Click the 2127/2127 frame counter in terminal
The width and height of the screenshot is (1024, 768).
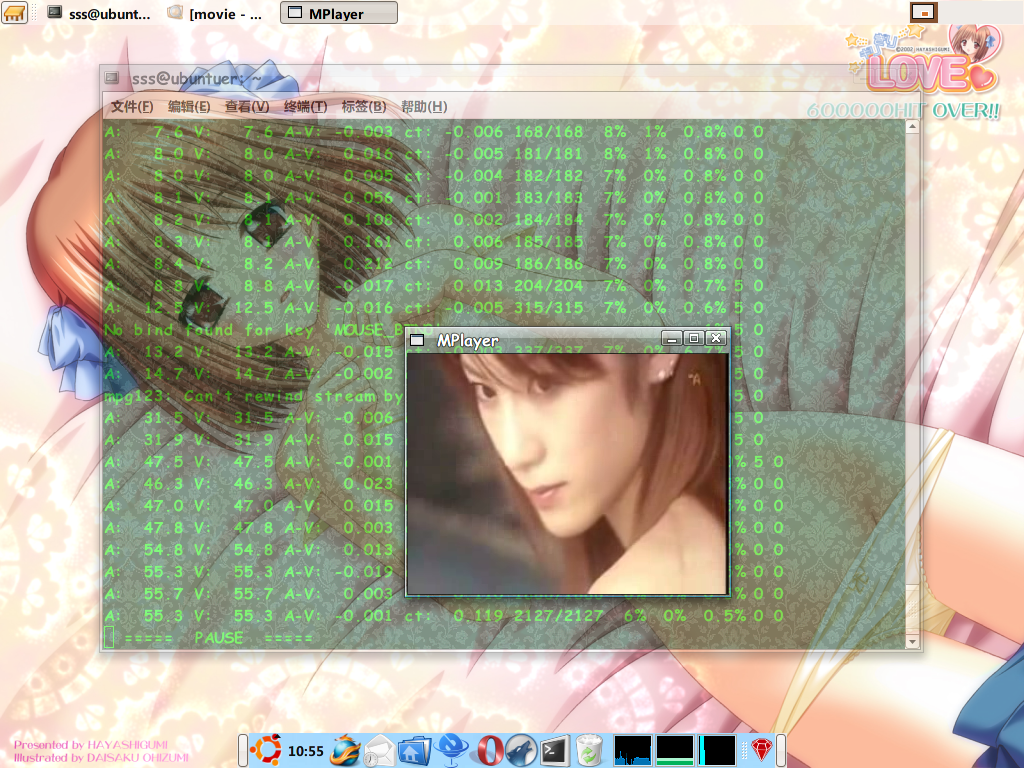(558, 616)
